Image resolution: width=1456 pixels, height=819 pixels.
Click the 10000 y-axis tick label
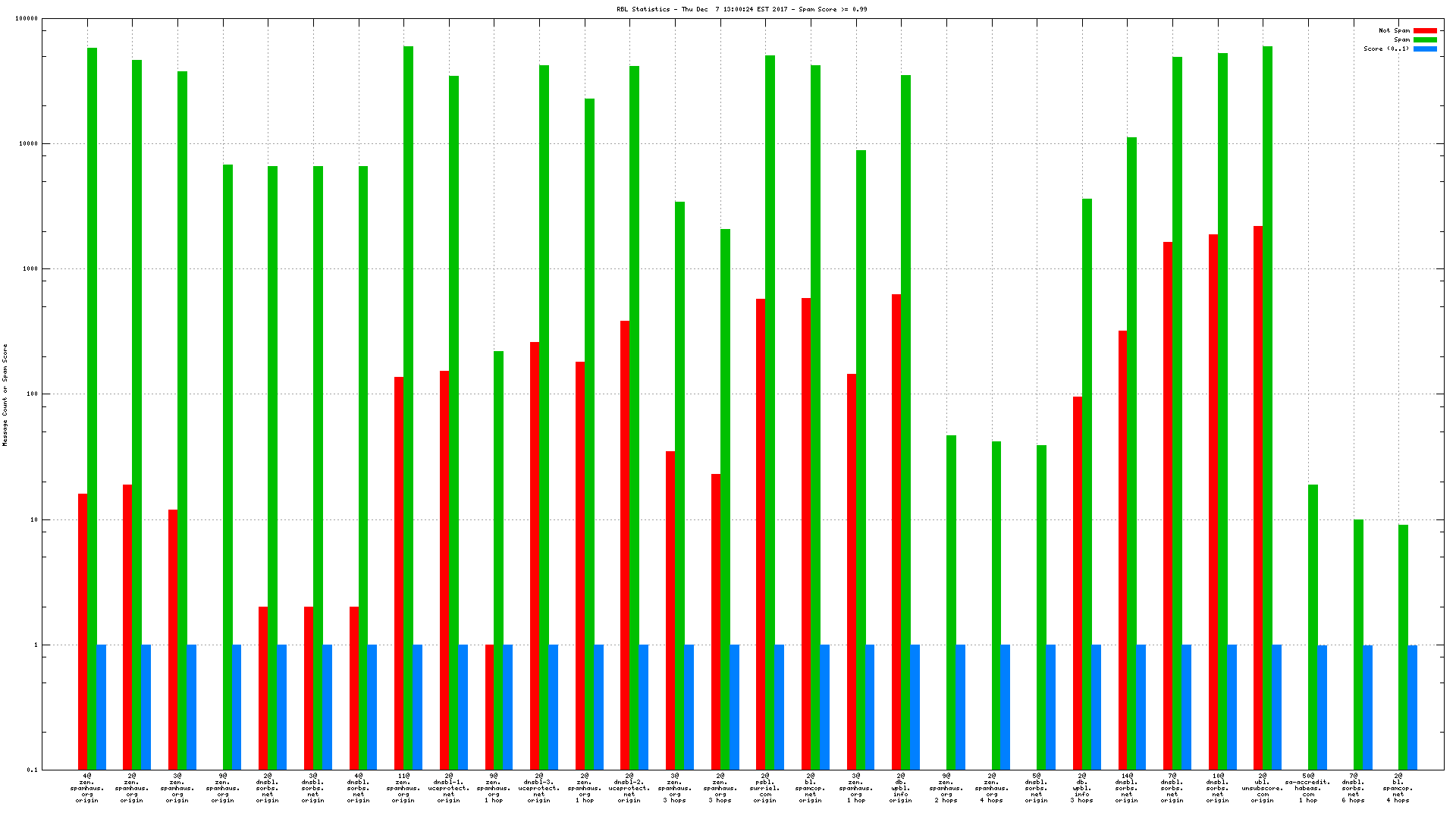27,143
